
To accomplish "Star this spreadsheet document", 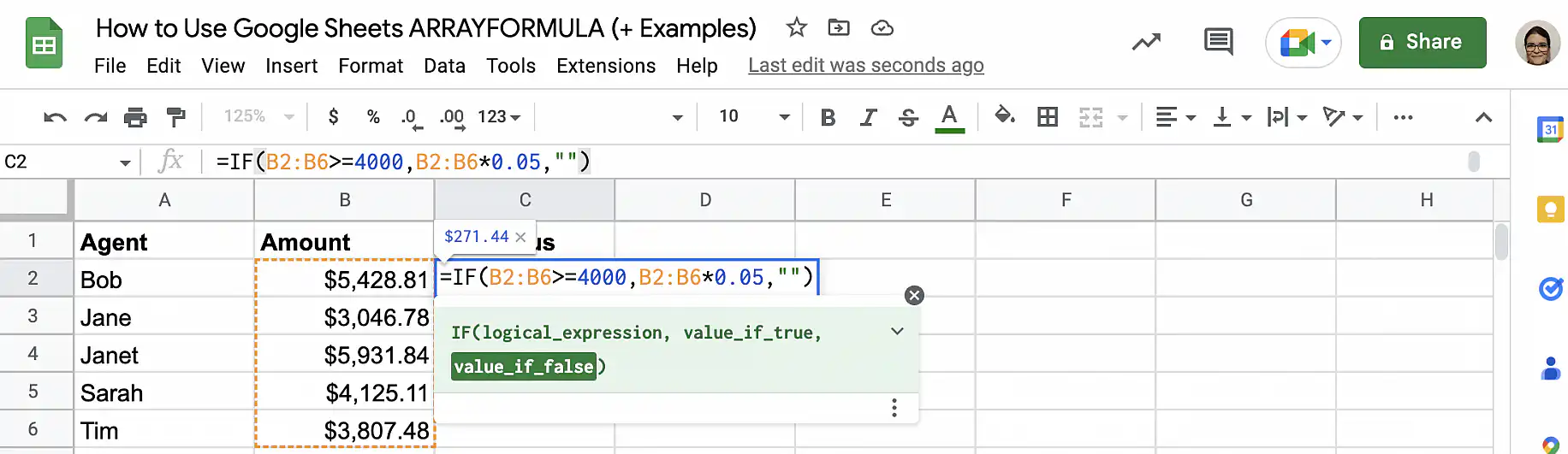I will click(797, 27).
